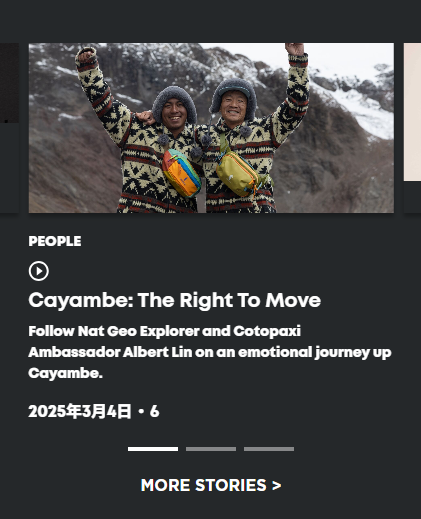Click the raised fist of the left man
The width and height of the screenshot is (421, 519).
tap(86, 55)
